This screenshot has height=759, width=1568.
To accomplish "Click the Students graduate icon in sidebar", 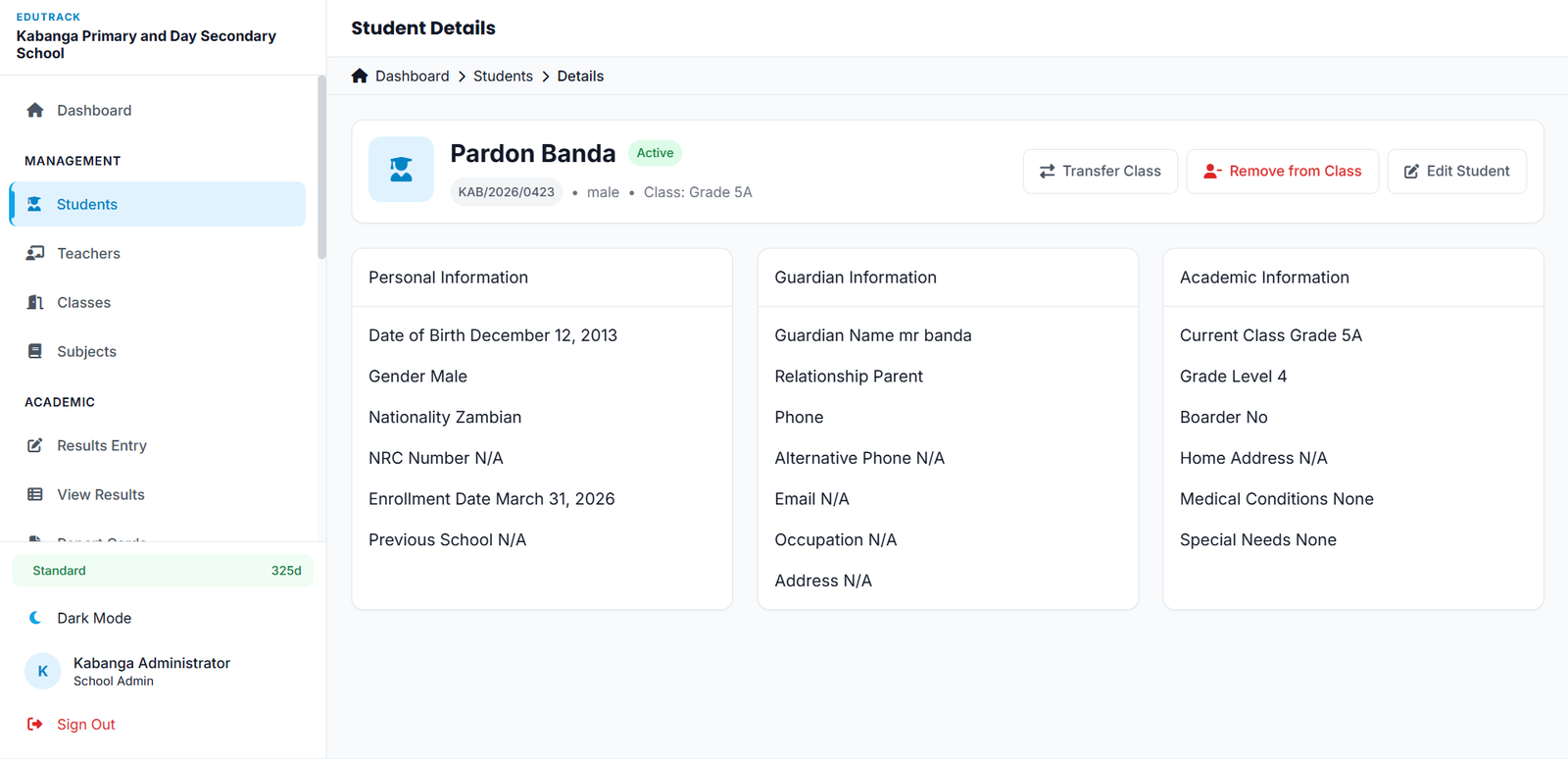I will coord(34,204).
